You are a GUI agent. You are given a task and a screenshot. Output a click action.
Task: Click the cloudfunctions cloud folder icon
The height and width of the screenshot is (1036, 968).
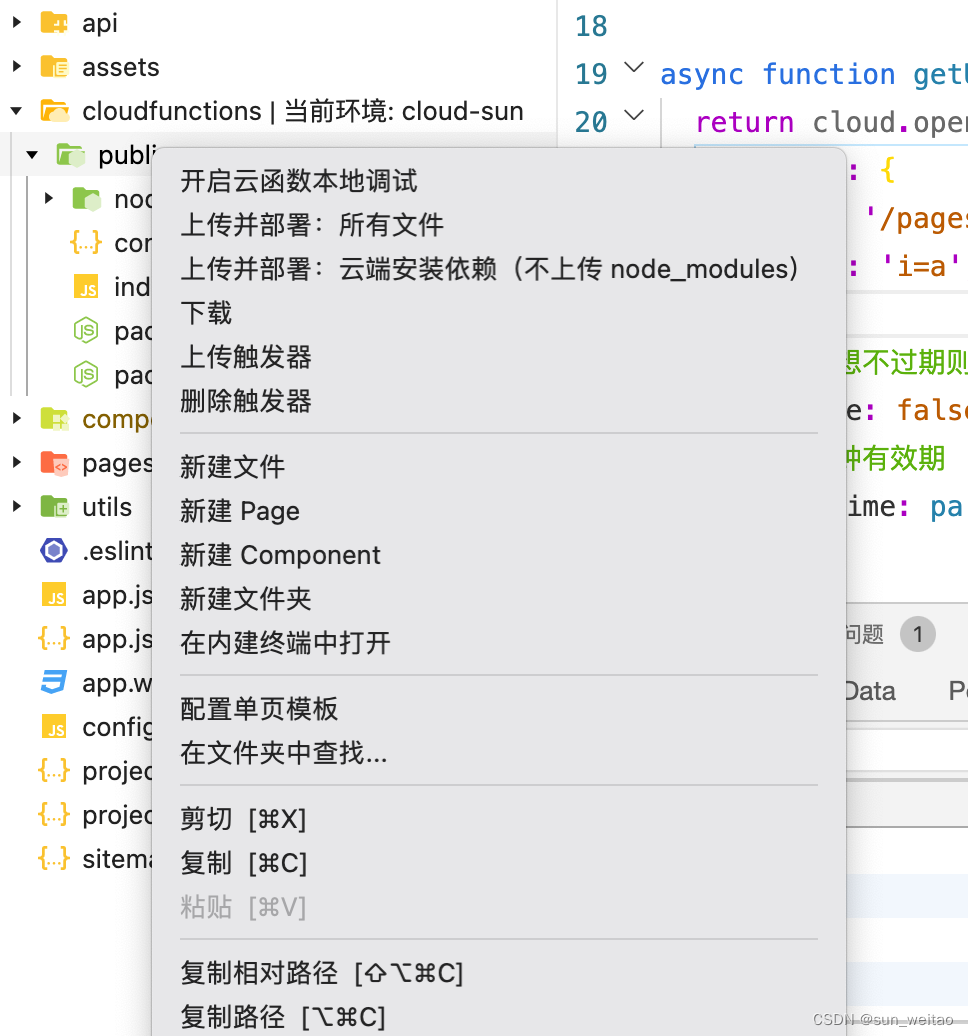tap(54, 111)
